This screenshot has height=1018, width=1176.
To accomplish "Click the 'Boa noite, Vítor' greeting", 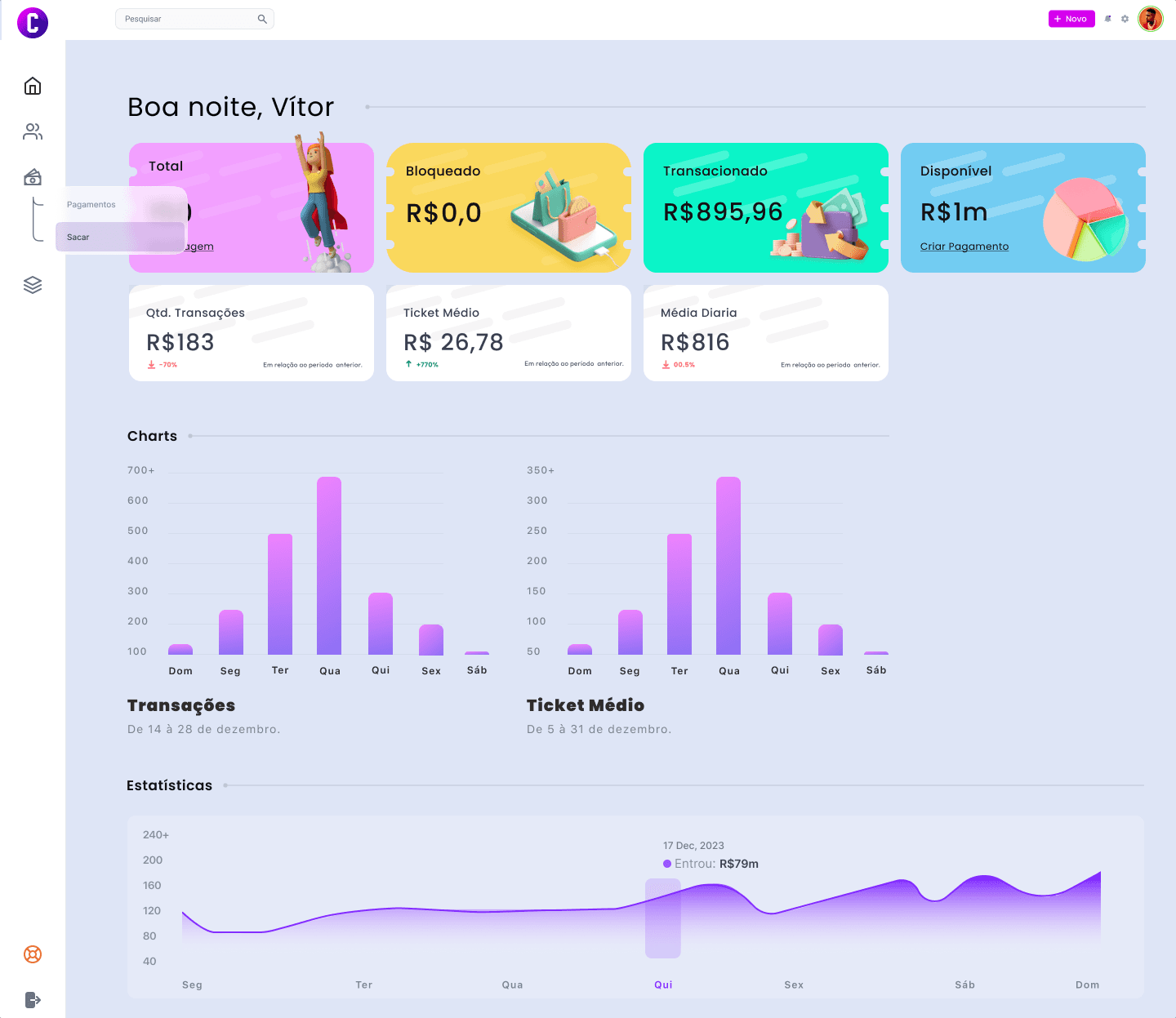I will click(x=231, y=107).
